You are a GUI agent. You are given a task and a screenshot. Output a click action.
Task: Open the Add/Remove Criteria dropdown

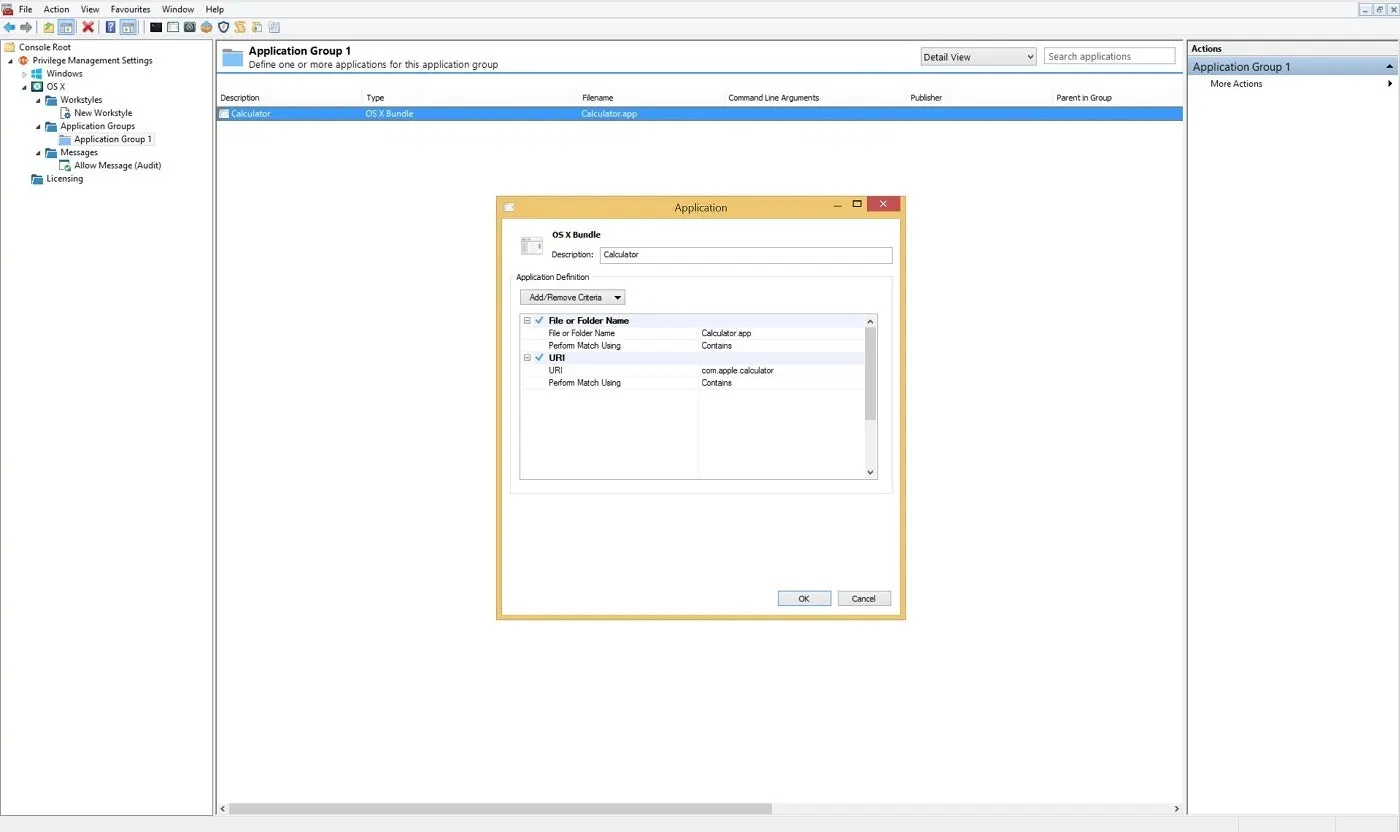pos(572,297)
